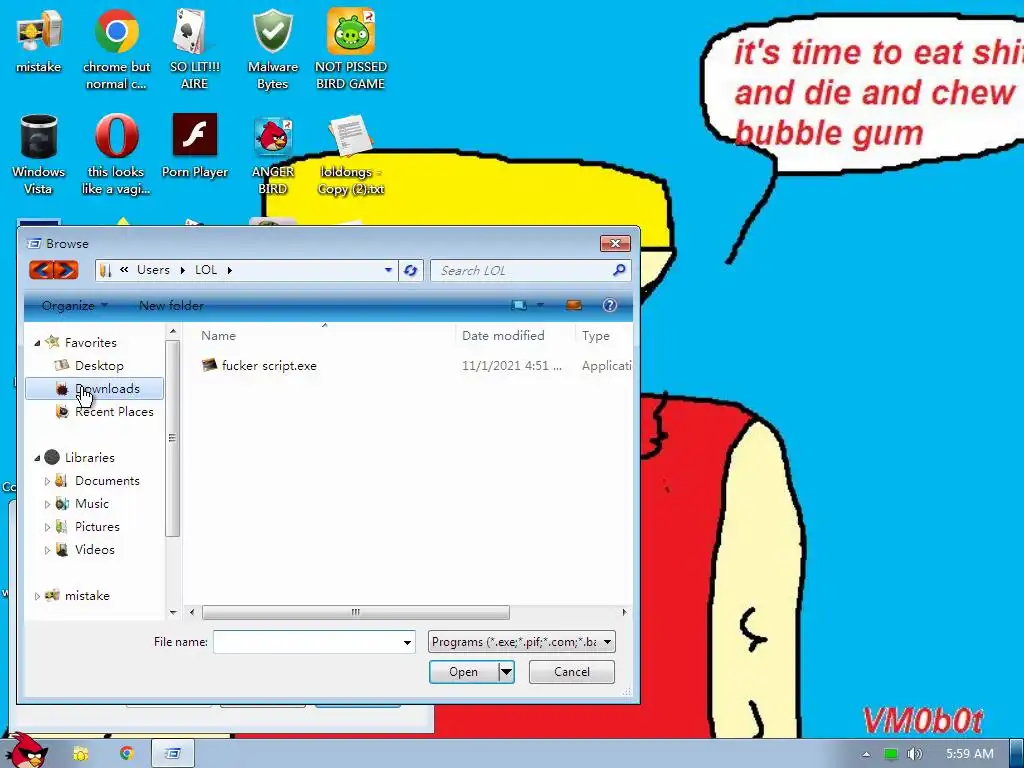Click the Back arrow in Browse dialog

[x=41, y=270]
